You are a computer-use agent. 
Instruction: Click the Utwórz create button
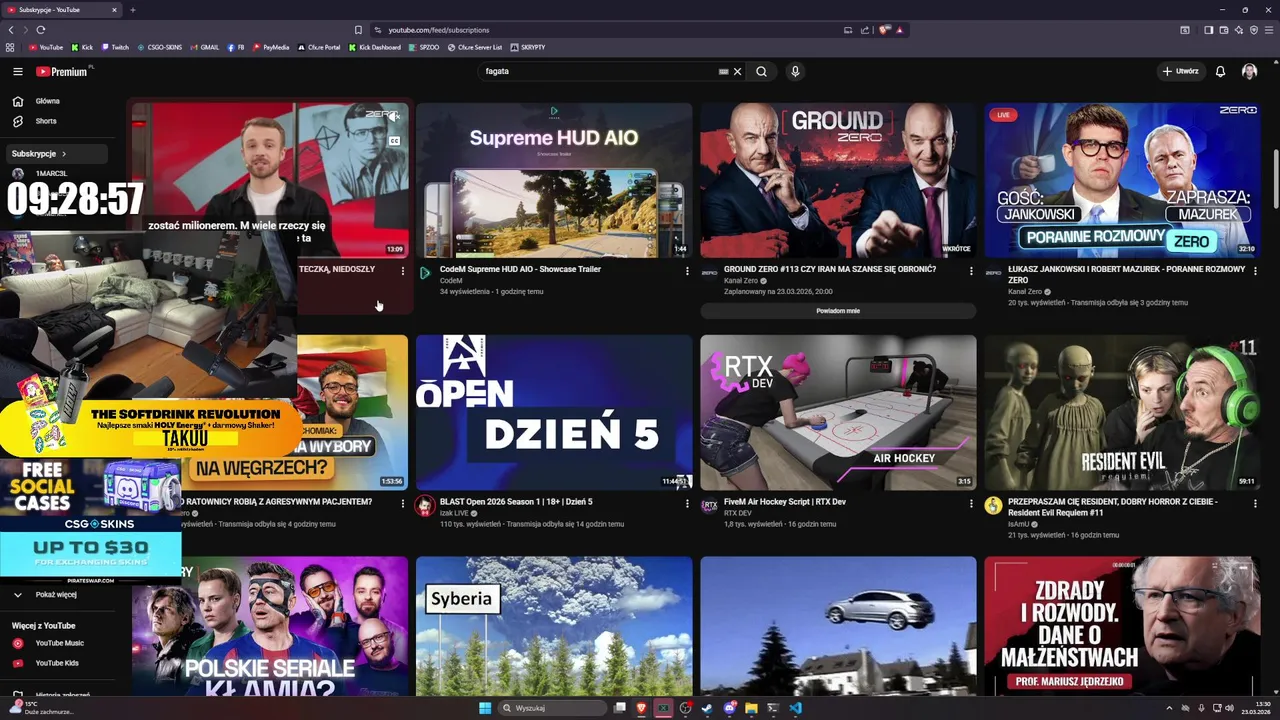coord(1180,71)
